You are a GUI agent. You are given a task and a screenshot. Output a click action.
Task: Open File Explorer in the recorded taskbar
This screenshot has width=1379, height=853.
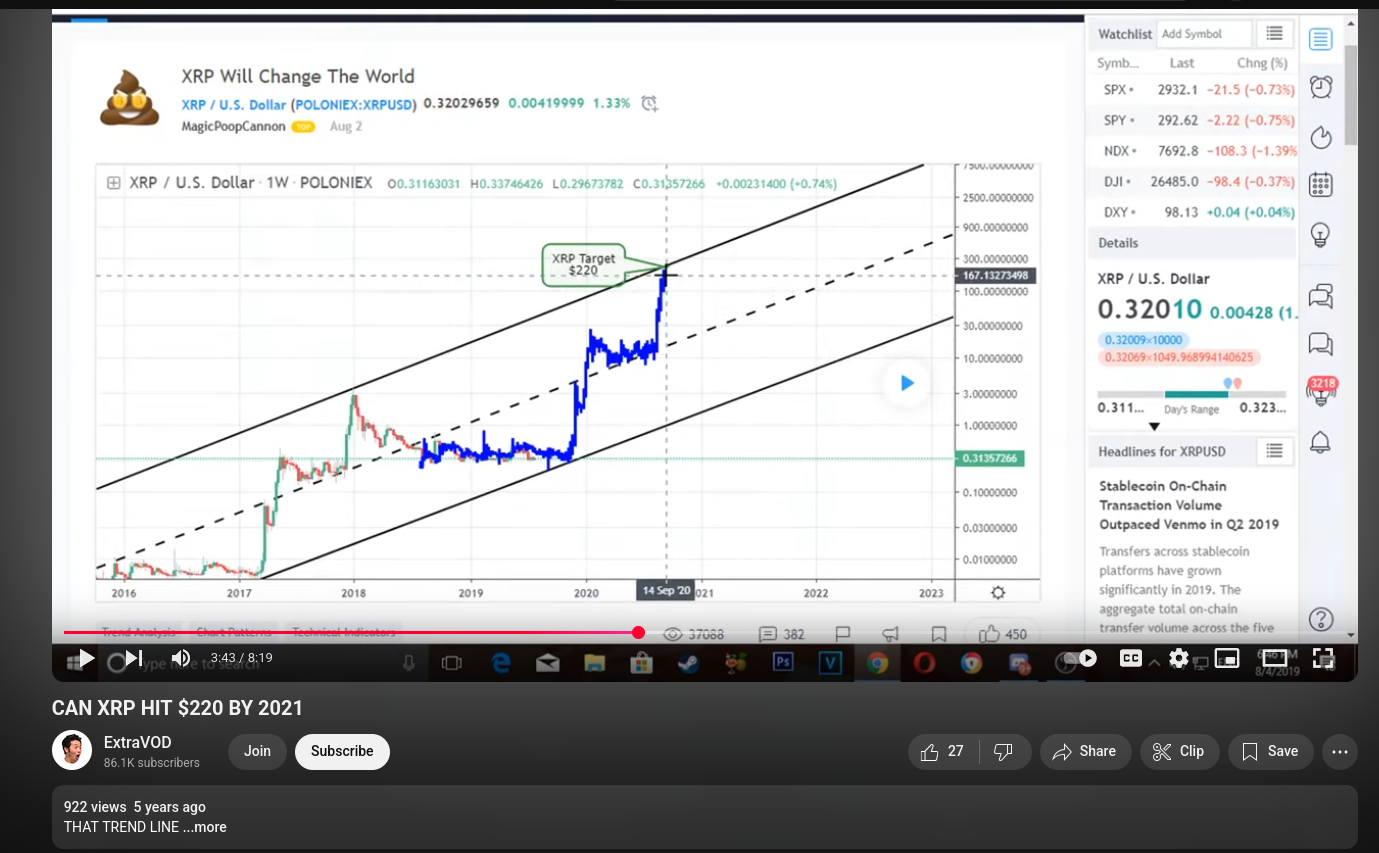[x=594, y=662]
